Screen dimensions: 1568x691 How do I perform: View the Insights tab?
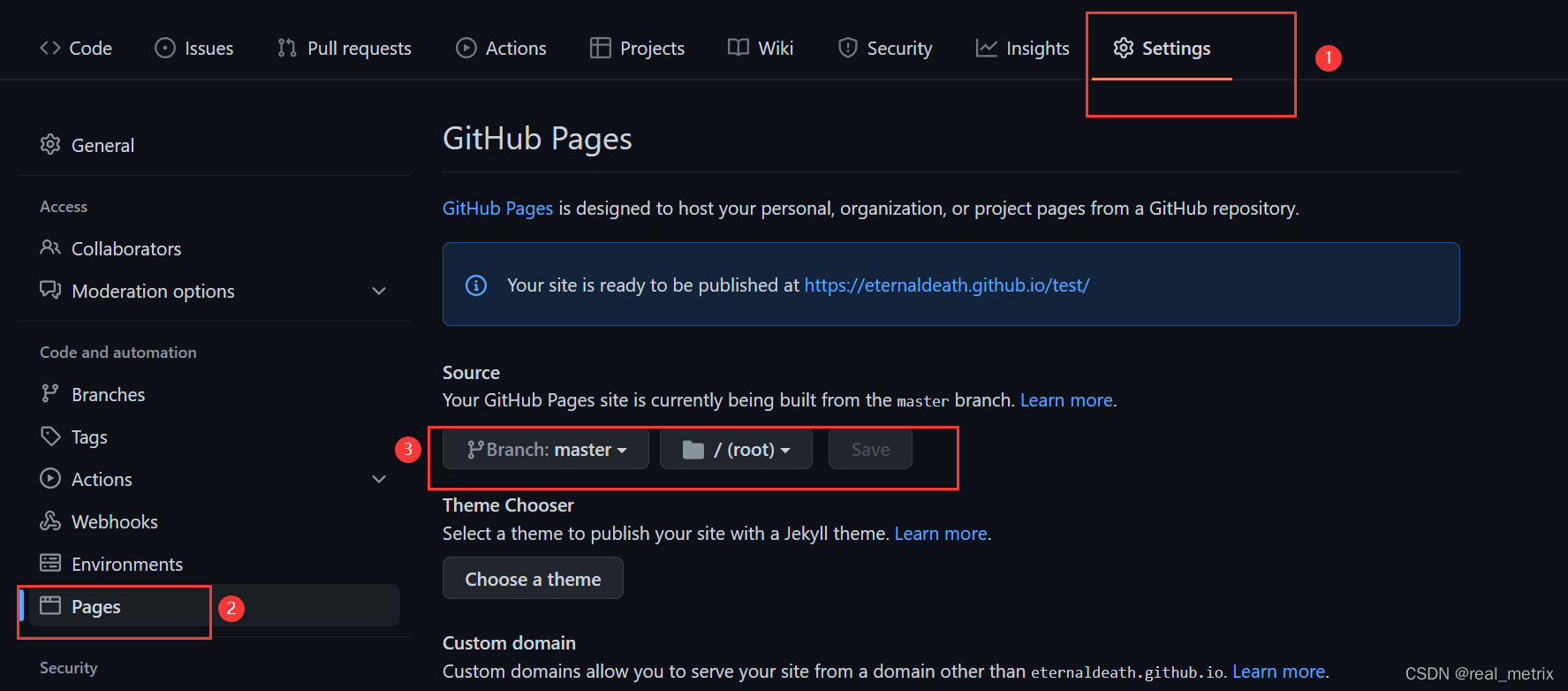[x=1023, y=48]
